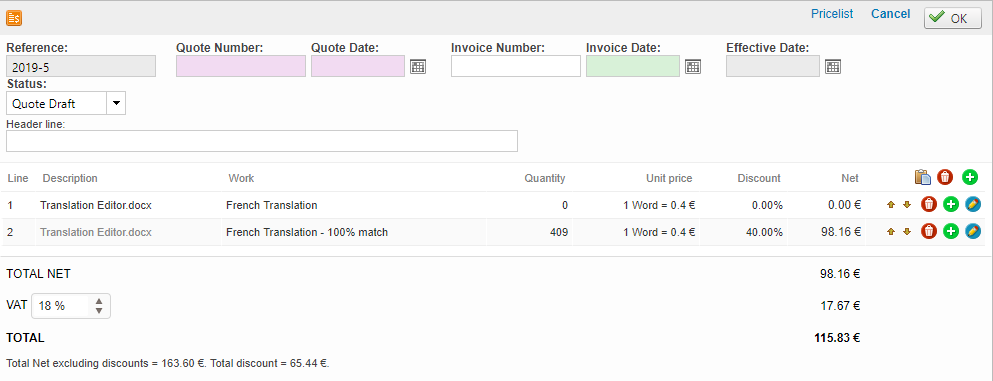Increase VAT percentage with up arrow
This screenshot has height=381, width=993.
pos(99,302)
